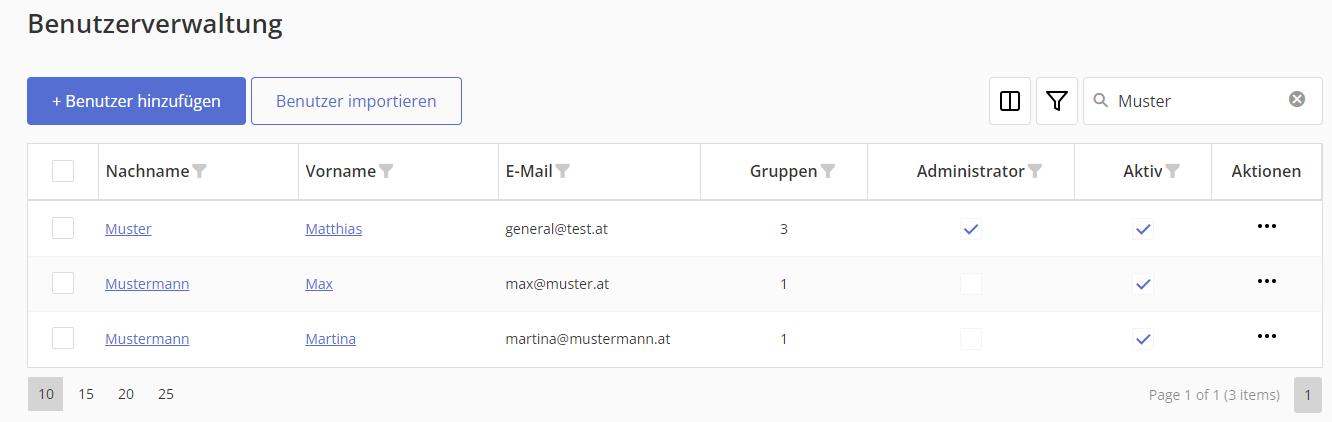The width and height of the screenshot is (1332, 422).
Task: Open filter for Vorname column
Action: click(x=386, y=171)
